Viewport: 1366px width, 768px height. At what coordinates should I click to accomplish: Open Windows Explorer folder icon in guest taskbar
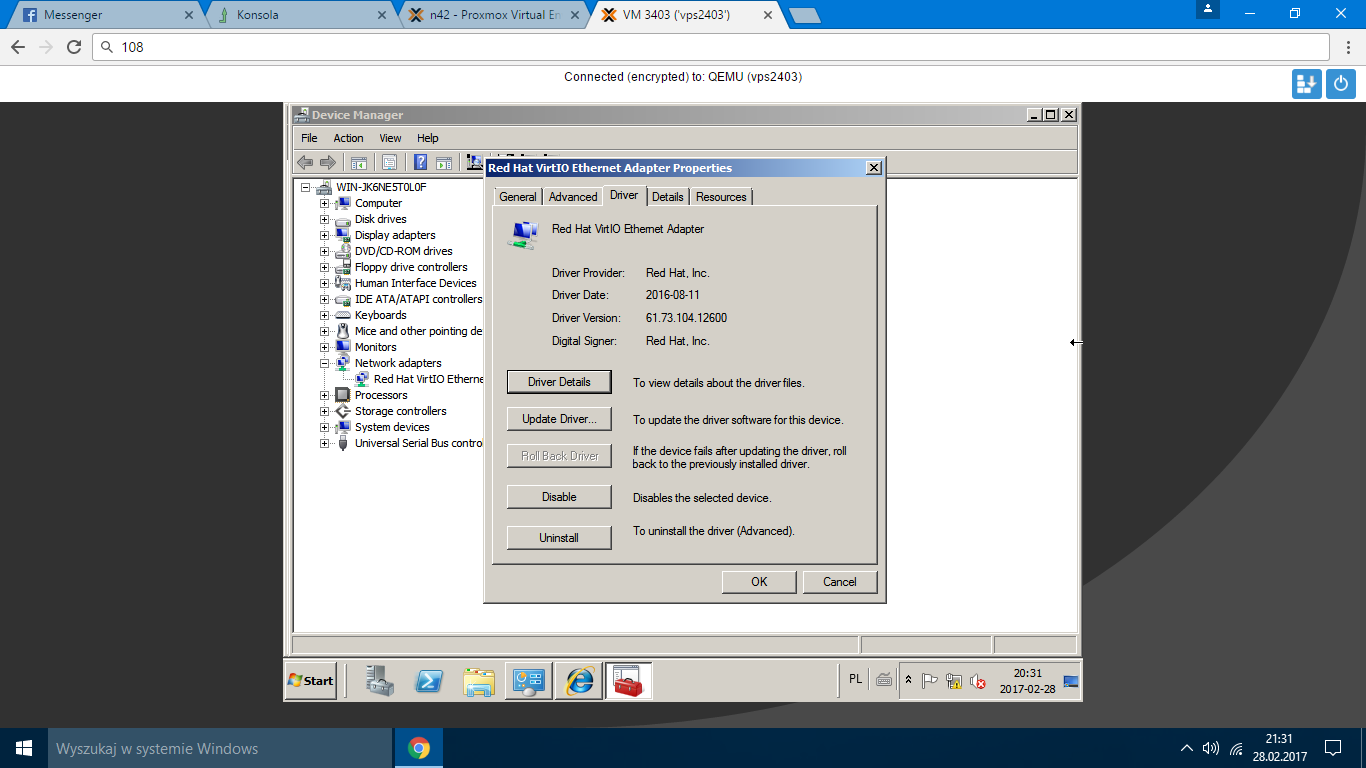point(479,681)
